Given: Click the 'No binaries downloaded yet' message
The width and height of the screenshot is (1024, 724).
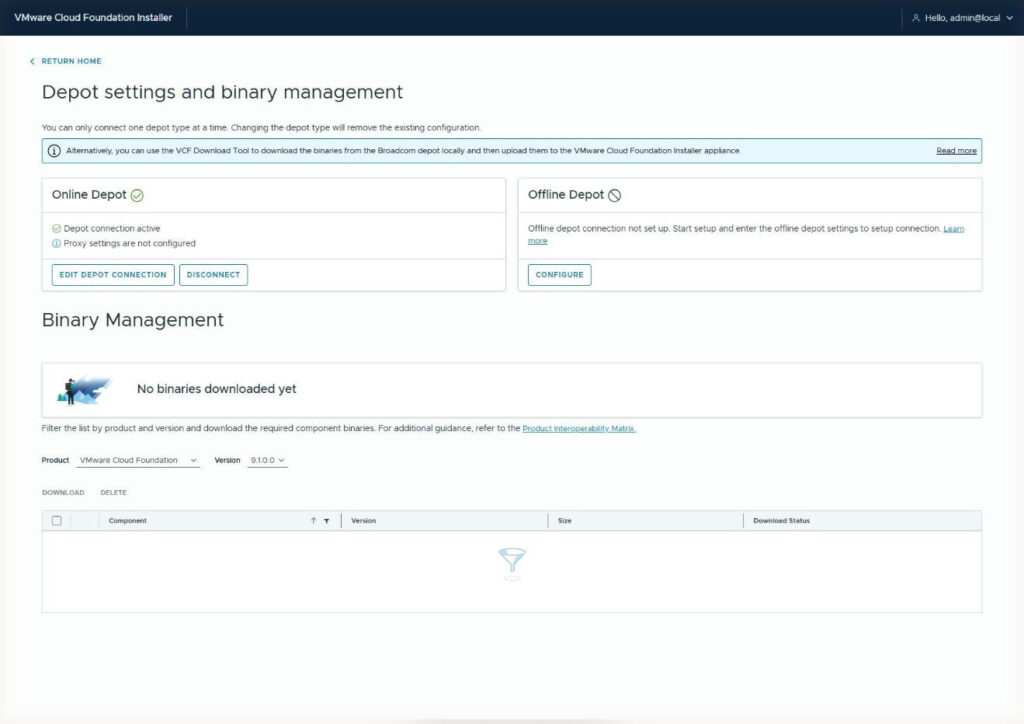Looking at the screenshot, I should click(217, 389).
